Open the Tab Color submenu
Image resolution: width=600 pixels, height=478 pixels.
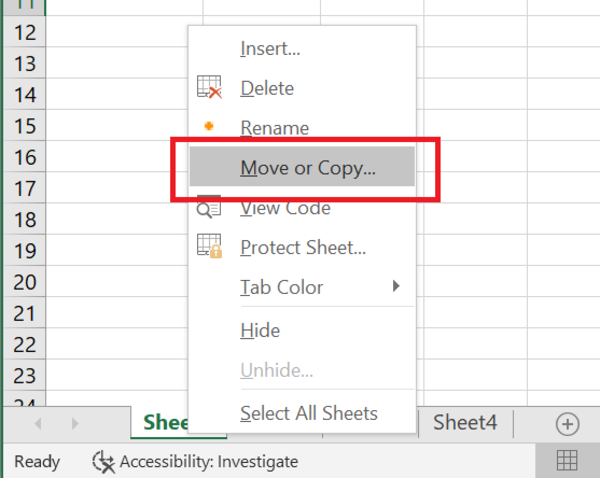(302, 287)
